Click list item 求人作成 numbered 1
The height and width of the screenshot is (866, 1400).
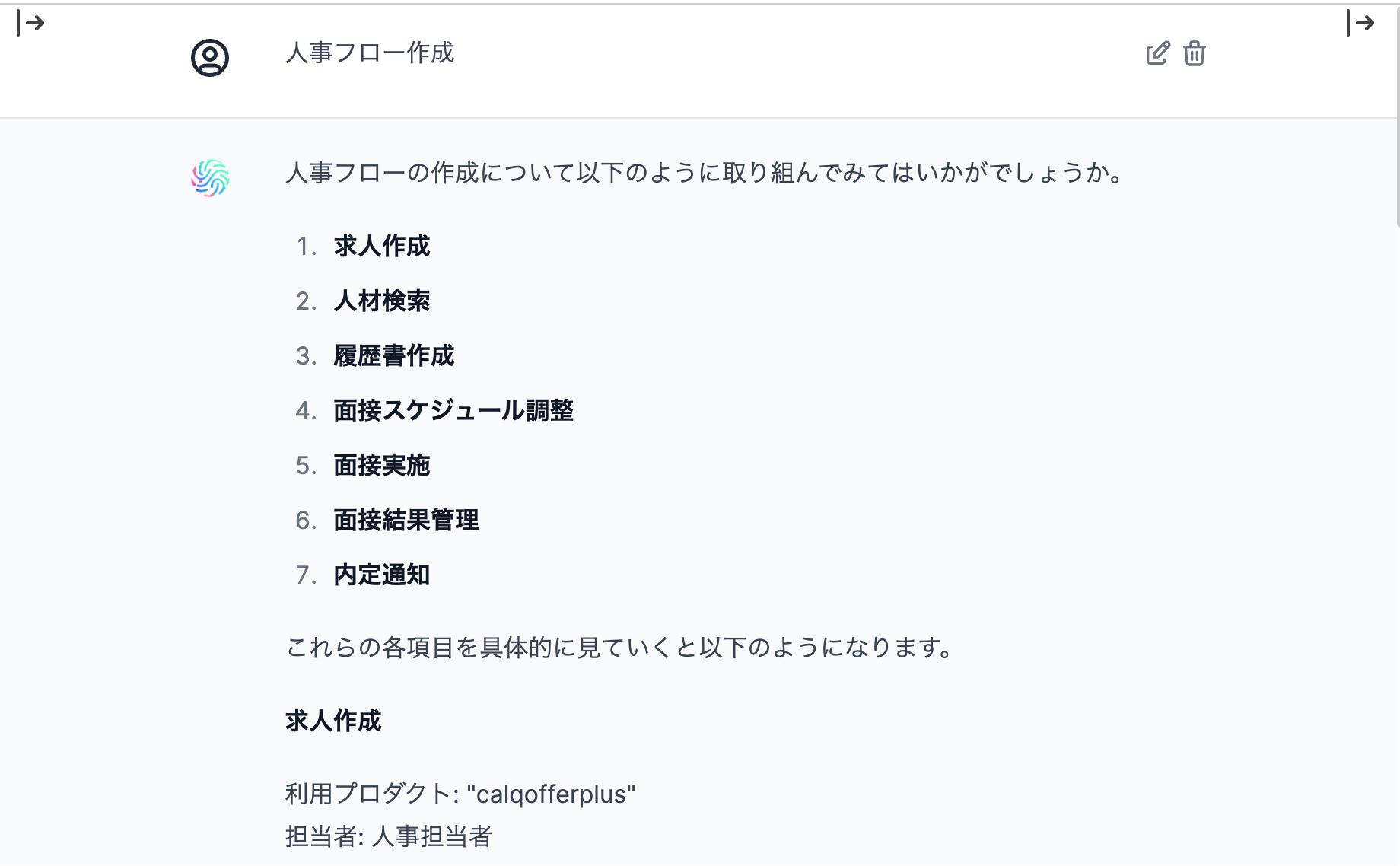382,247
